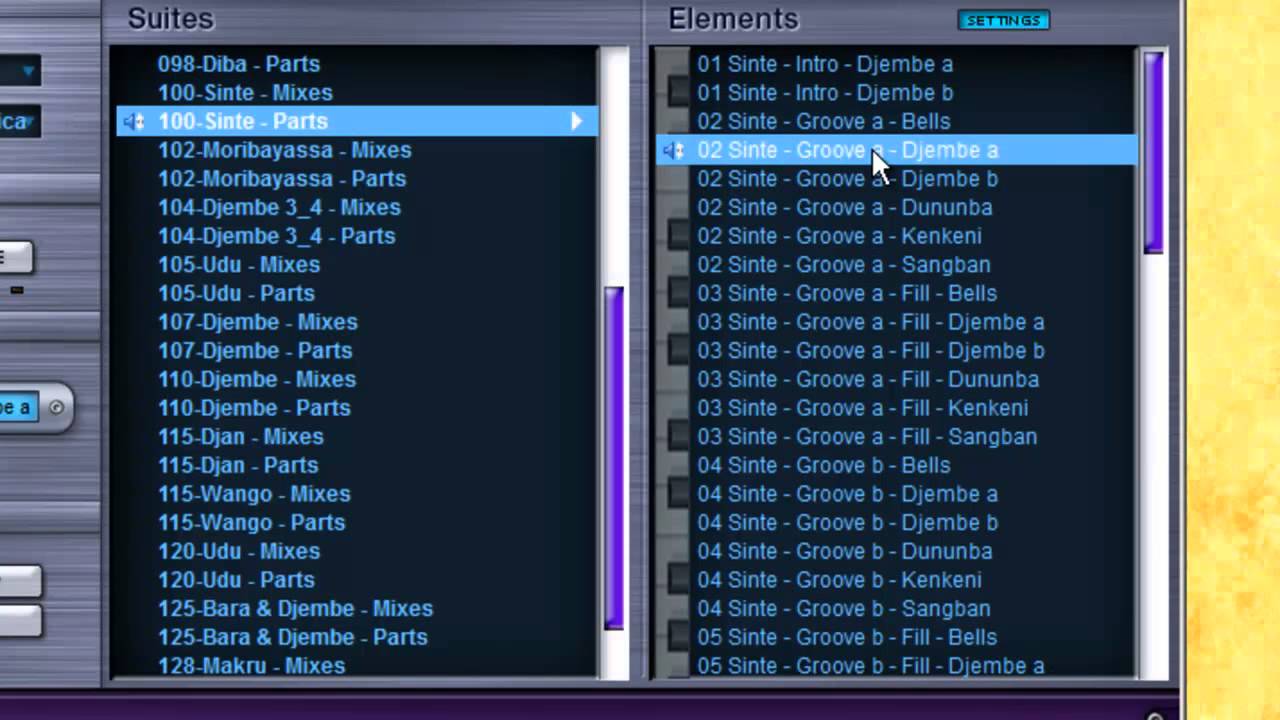
Task: Select suite 104-Djembe 3_4 - Parts
Action: click(277, 236)
